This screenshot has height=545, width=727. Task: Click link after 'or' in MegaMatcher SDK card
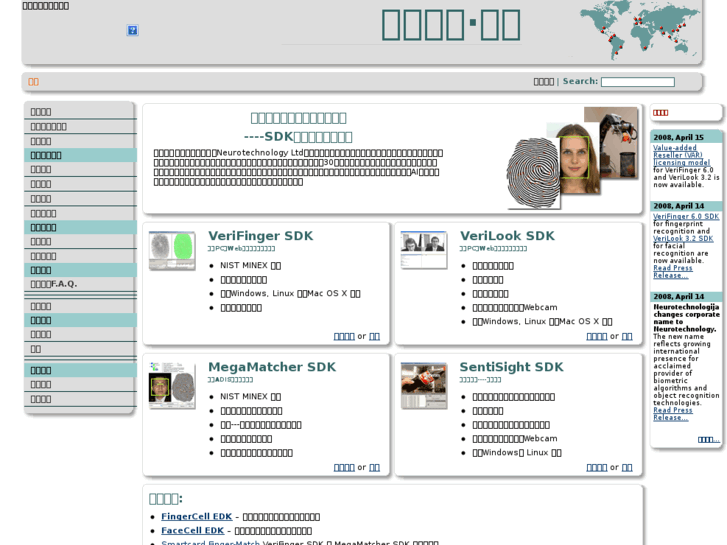click(374, 468)
